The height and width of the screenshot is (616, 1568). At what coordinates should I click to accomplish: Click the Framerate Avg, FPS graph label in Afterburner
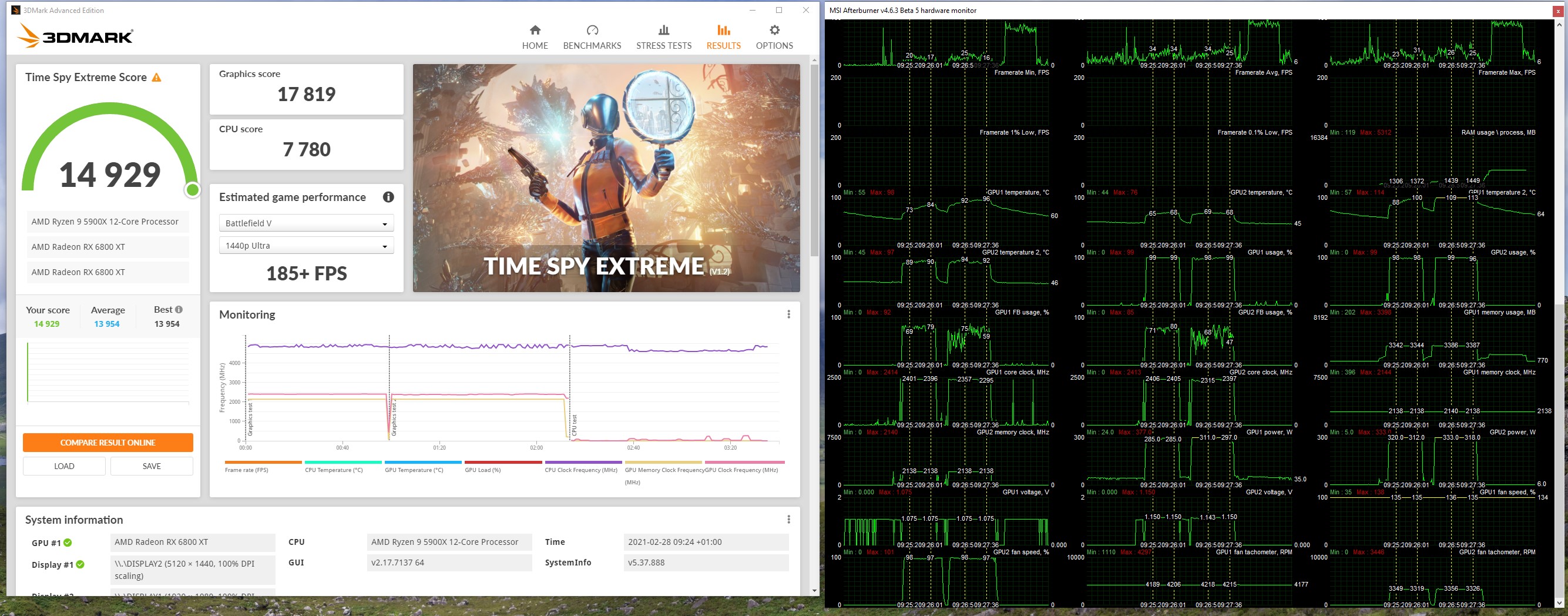coord(1264,72)
